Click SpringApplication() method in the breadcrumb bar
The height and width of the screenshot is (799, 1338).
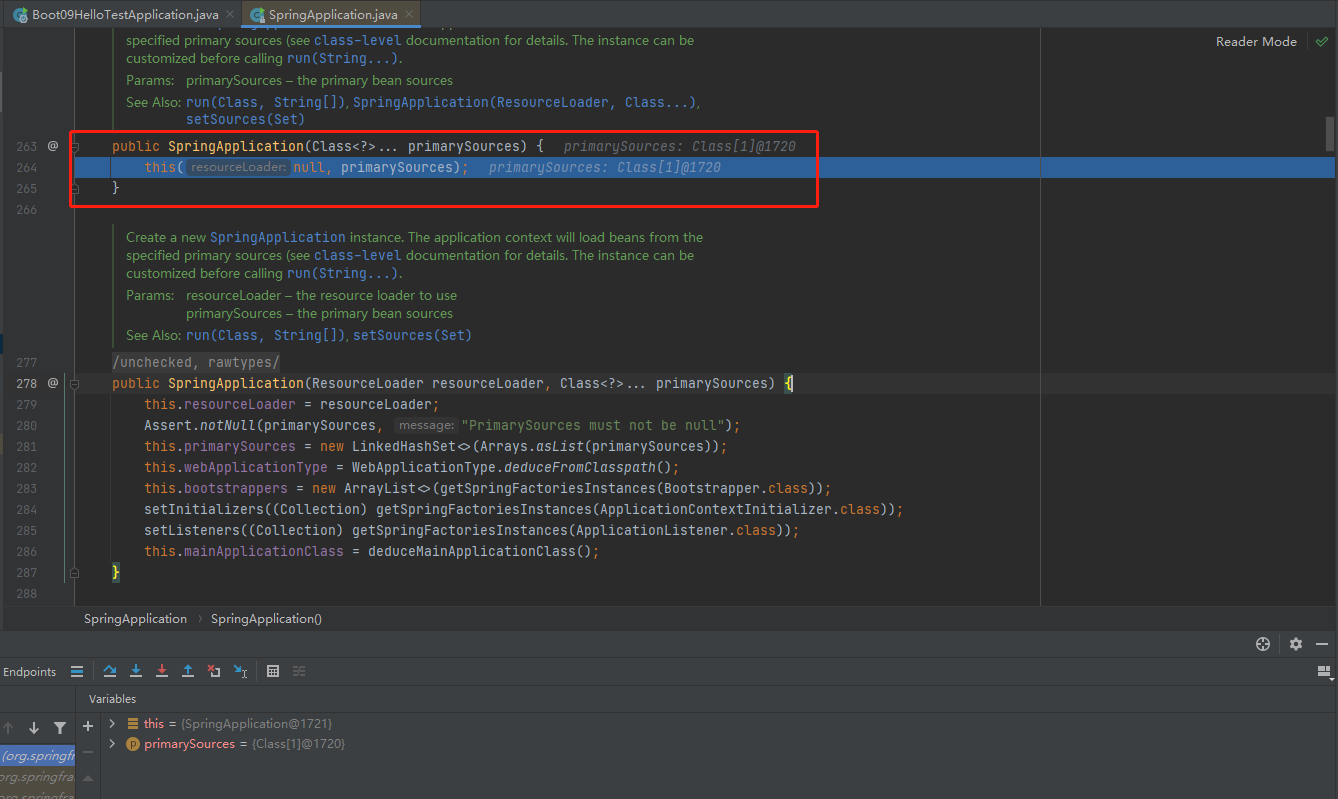pos(266,619)
